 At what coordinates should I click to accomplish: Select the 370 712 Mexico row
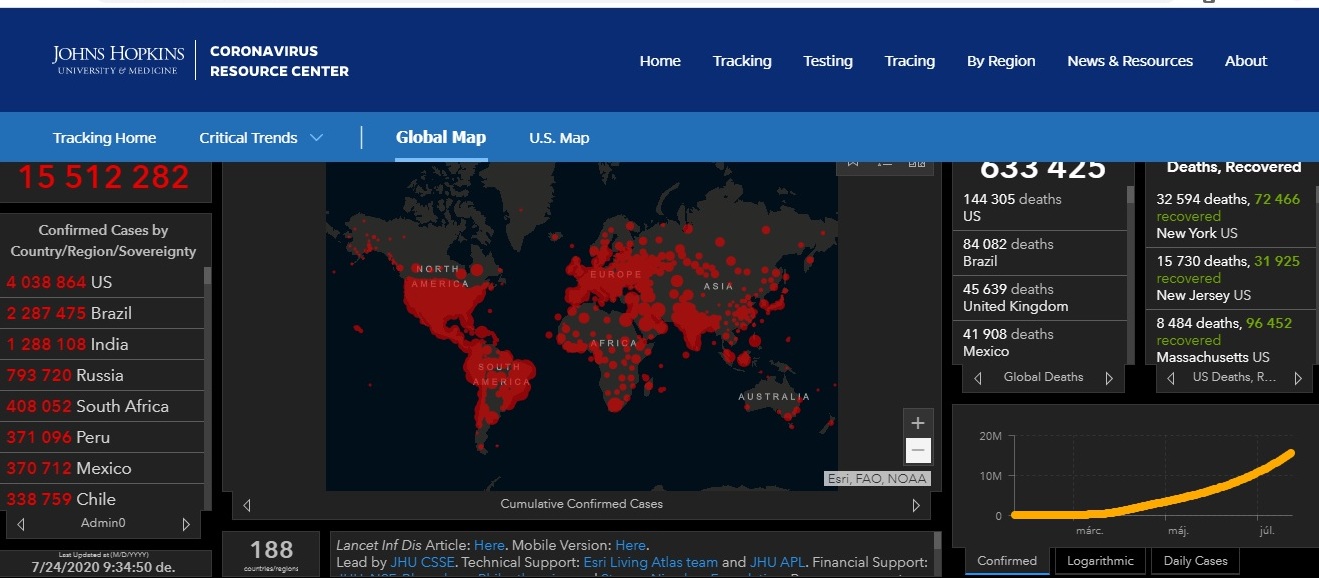[103, 468]
